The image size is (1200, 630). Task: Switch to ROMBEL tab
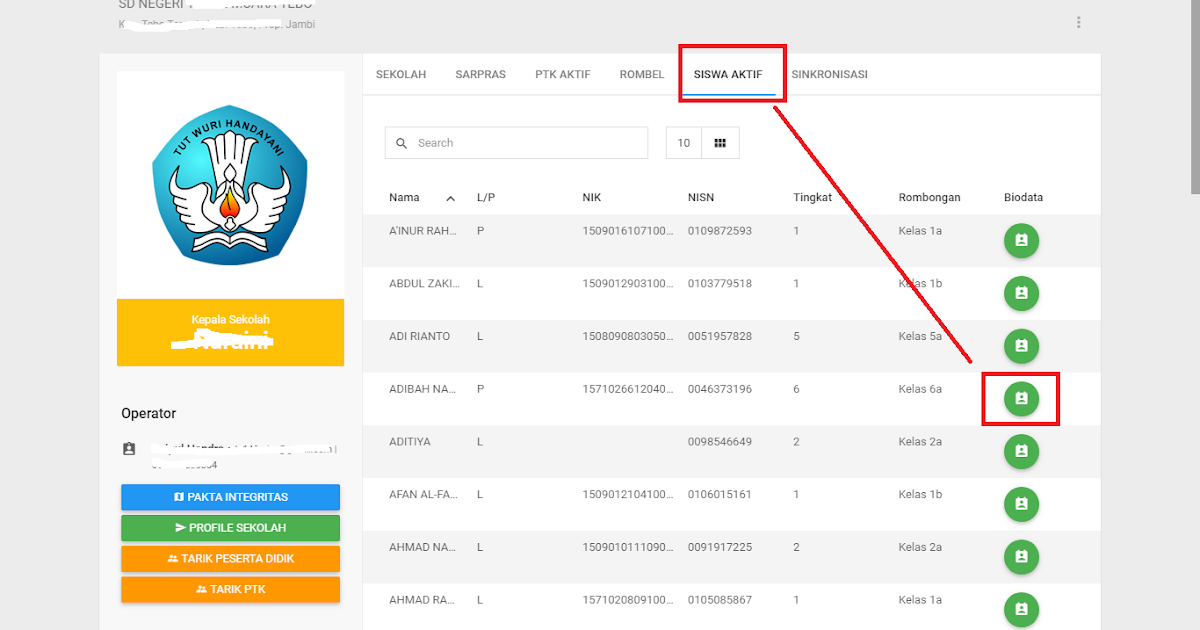click(x=642, y=74)
